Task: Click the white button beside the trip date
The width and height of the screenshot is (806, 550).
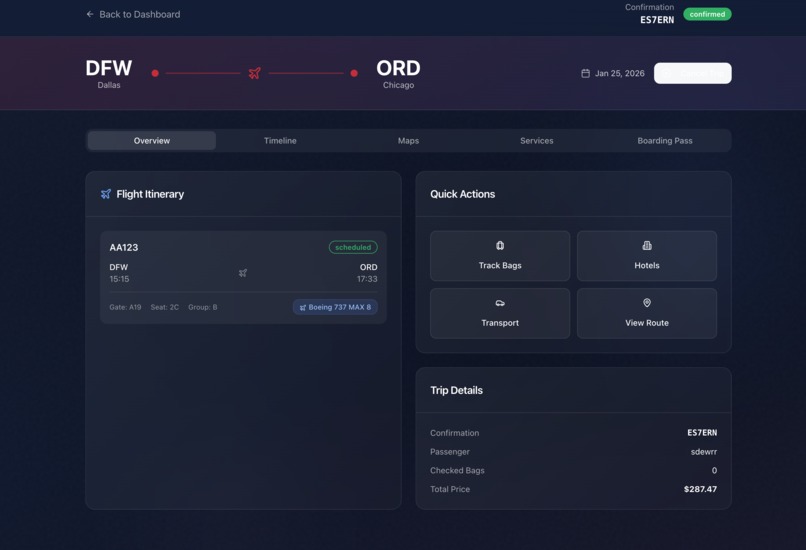Action: tap(692, 73)
